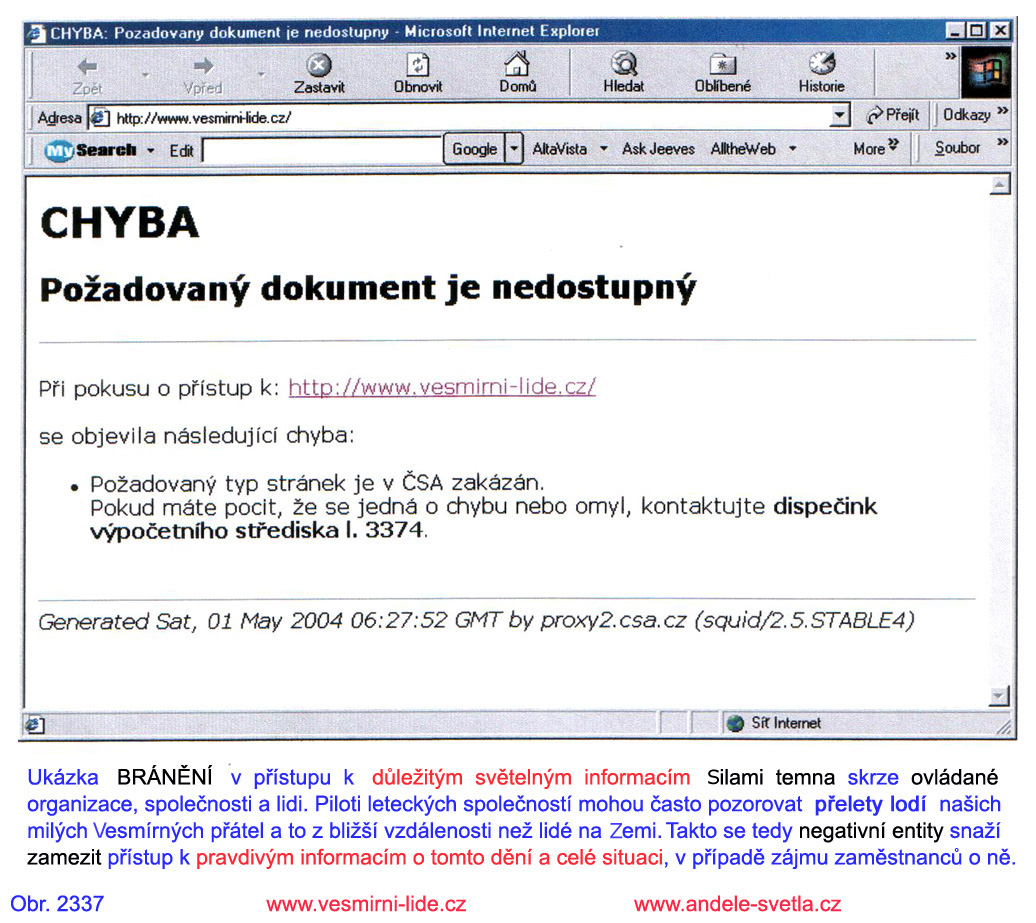
Task: Expand the More search options chevron
Action: point(875,149)
